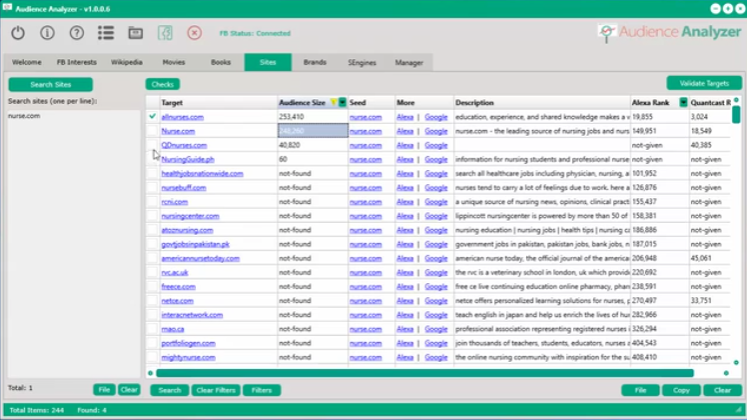Open the Brands tab
Viewport: 747px width, 420px height.
point(315,62)
